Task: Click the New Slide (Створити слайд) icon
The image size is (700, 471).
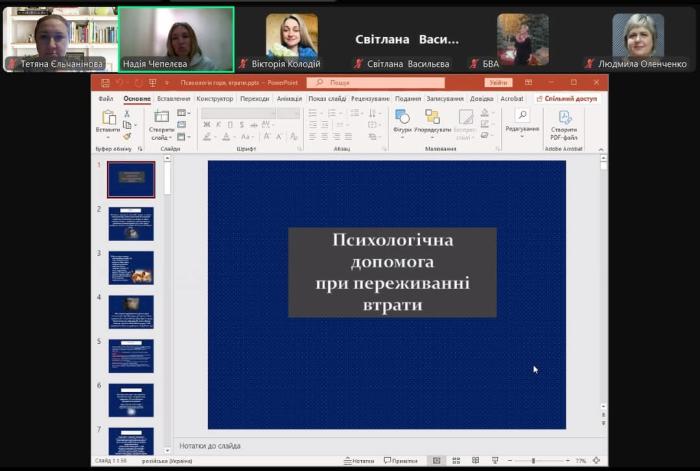Action: [x=161, y=117]
